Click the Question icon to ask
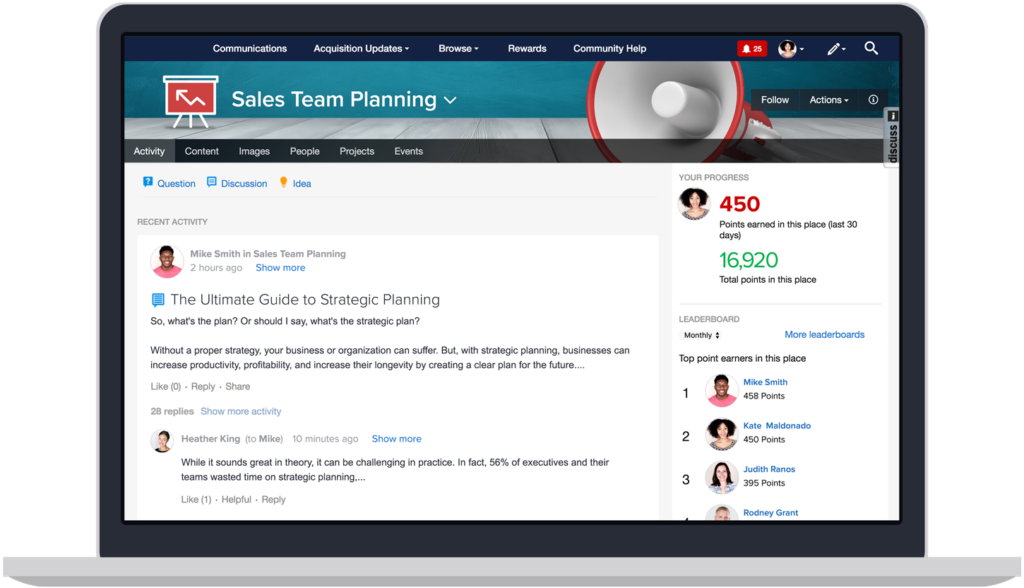This screenshot has height=588, width=1024. (148, 183)
